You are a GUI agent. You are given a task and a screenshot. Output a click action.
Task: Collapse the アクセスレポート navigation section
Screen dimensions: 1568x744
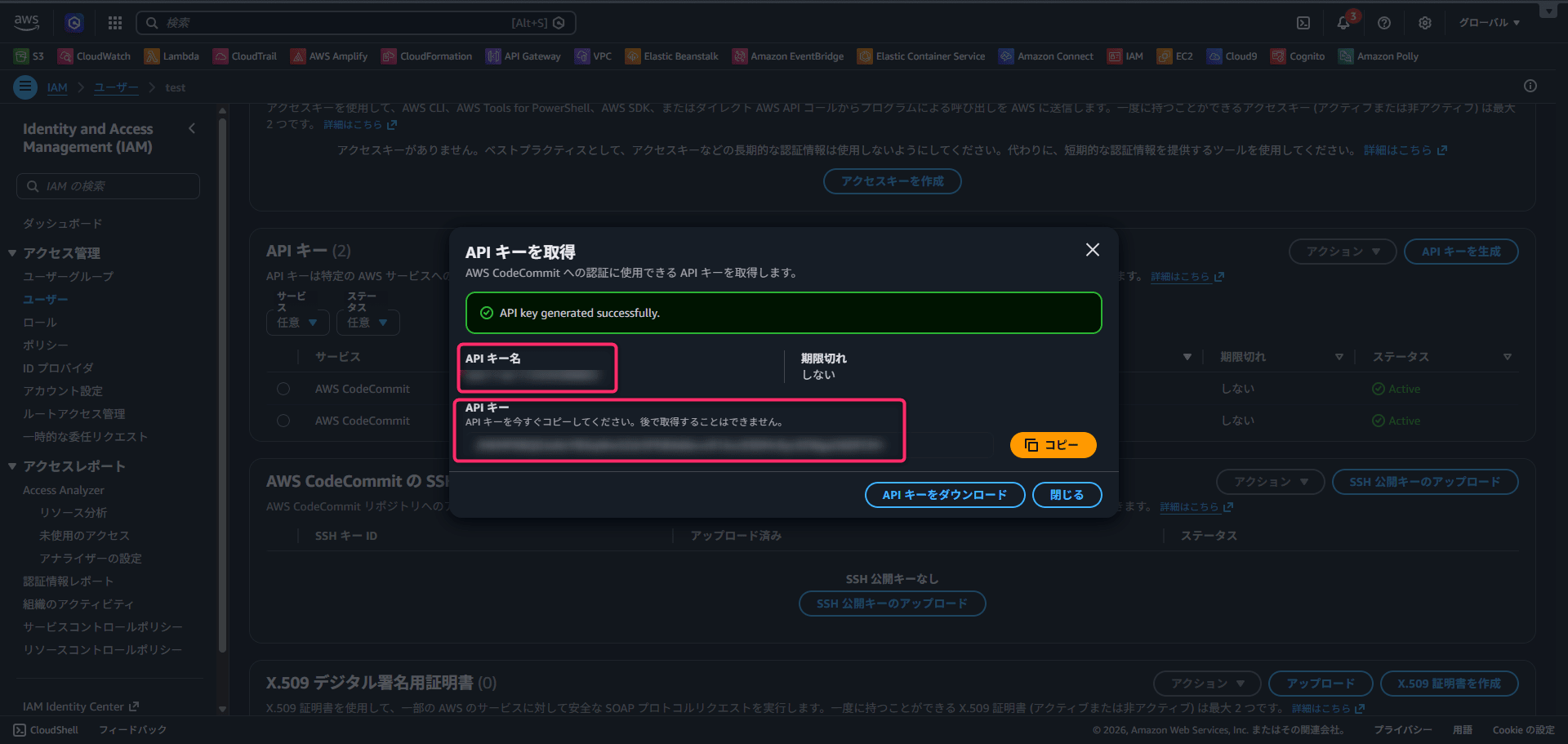point(12,466)
